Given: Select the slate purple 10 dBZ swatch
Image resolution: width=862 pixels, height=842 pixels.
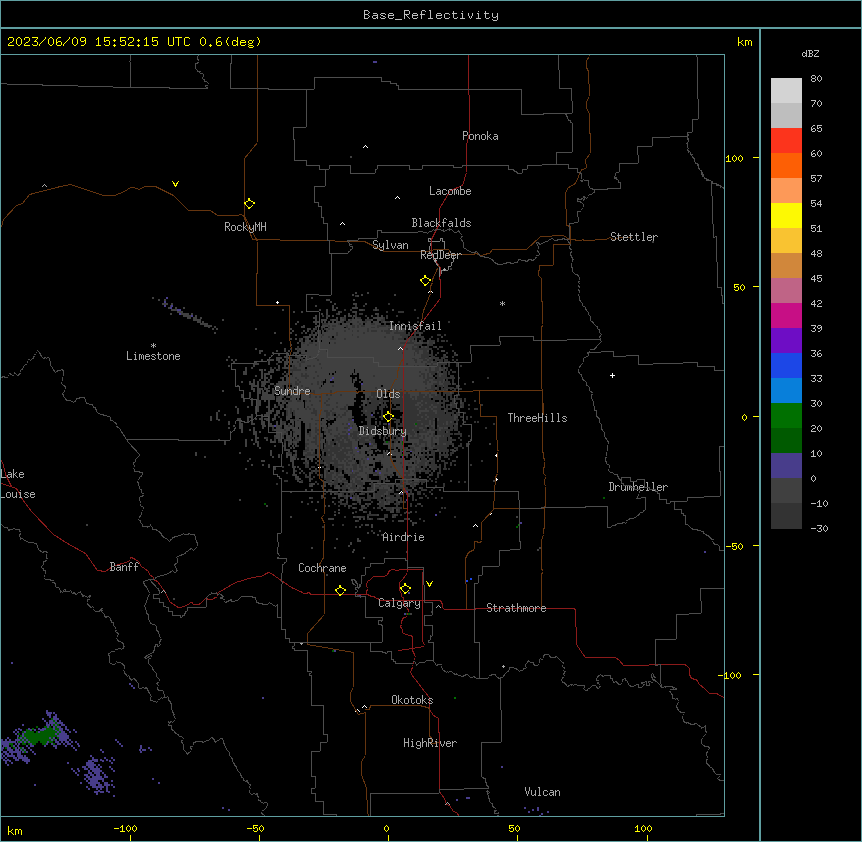Looking at the screenshot, I should tap(786, 466).
